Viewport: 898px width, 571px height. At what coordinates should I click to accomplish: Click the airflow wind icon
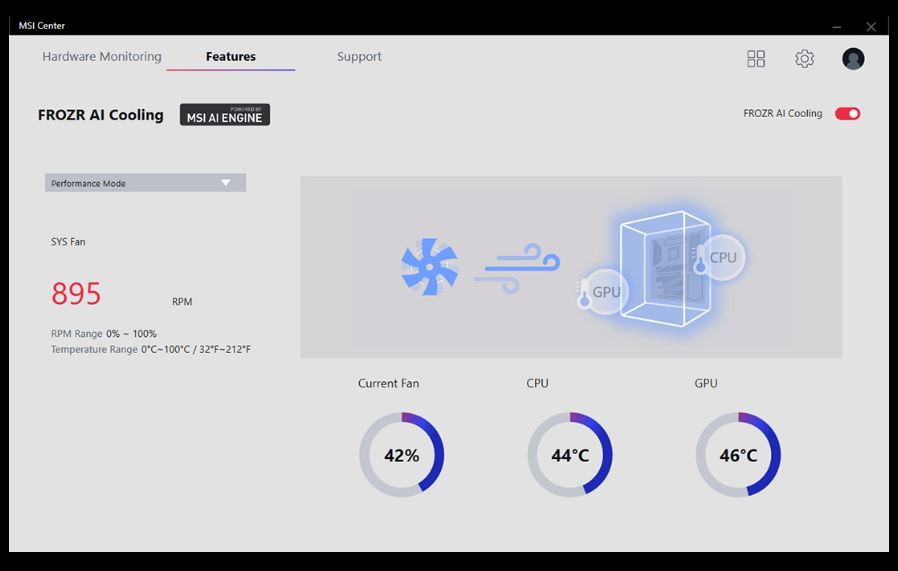pos(517,268)
